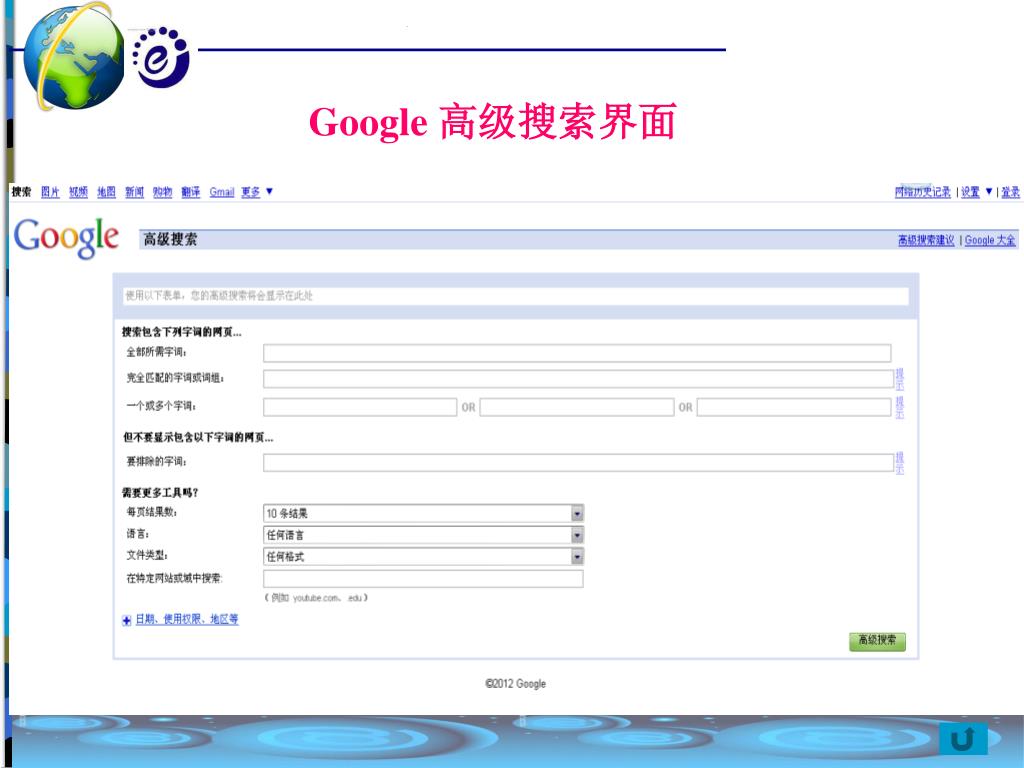Open 图片 in the top navigation
The image size is (1024, 768).
pyautogui.click(x=50, y=191)
